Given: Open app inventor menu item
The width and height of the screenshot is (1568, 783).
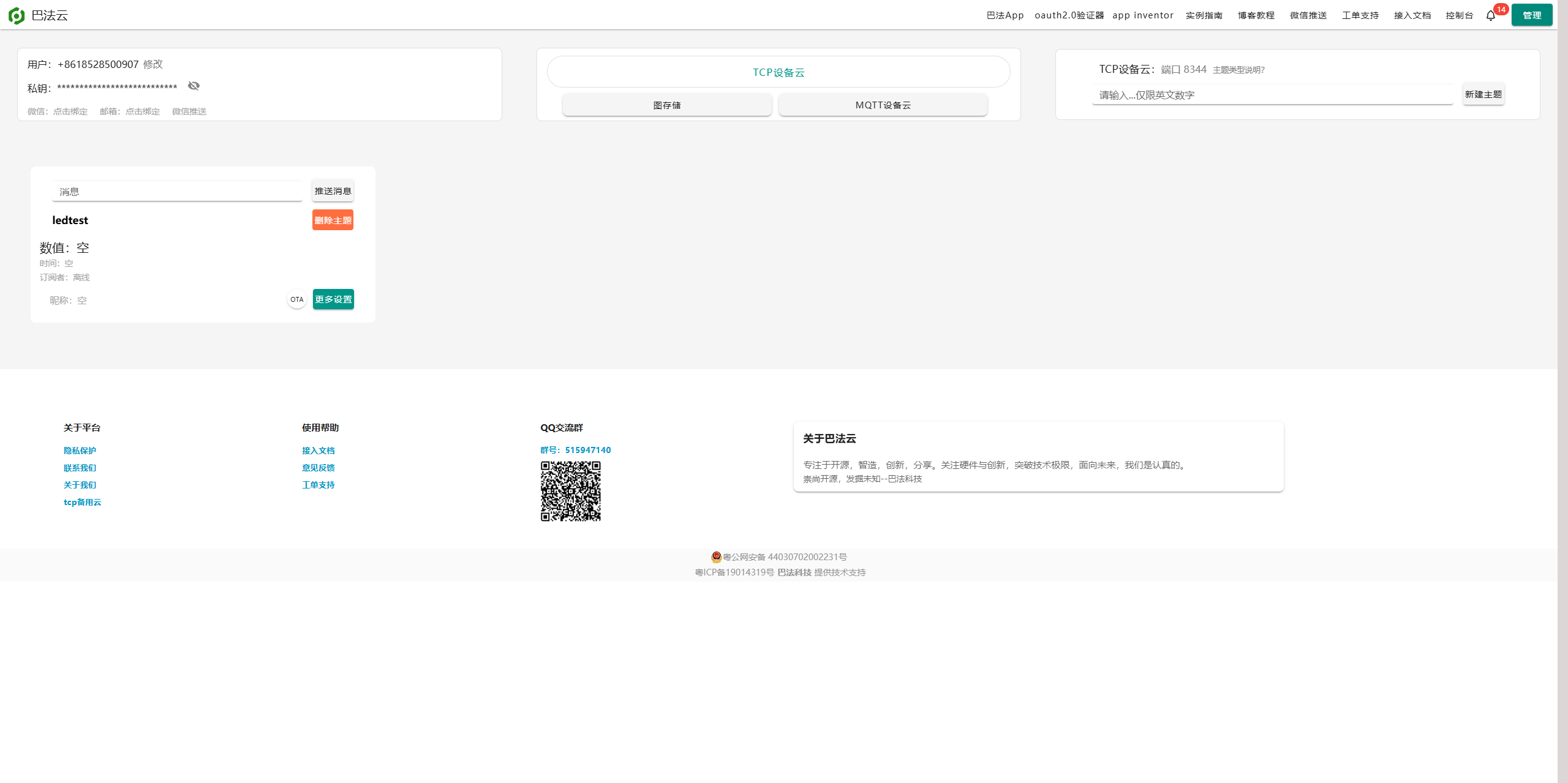Looking at the screenshot, I should [1143, 15].
